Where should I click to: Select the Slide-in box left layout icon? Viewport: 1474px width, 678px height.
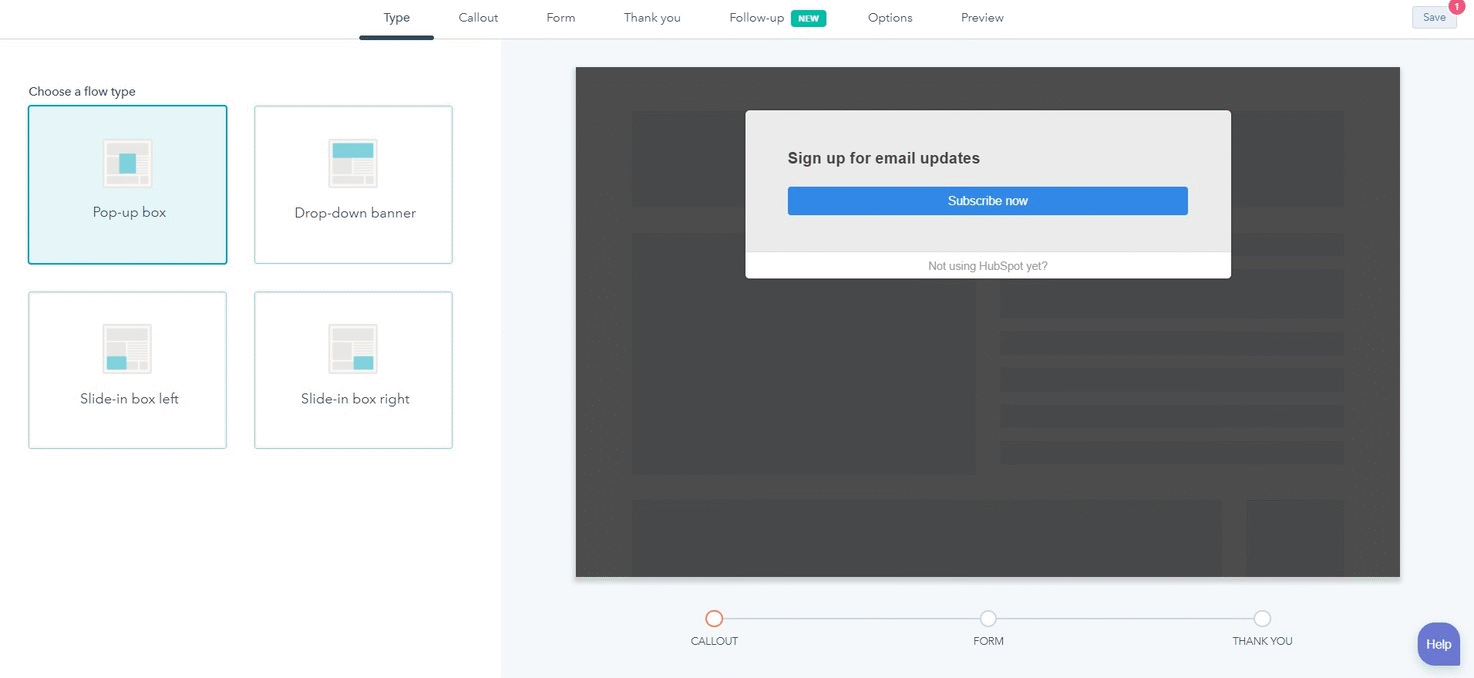click(x=127, y=349)
